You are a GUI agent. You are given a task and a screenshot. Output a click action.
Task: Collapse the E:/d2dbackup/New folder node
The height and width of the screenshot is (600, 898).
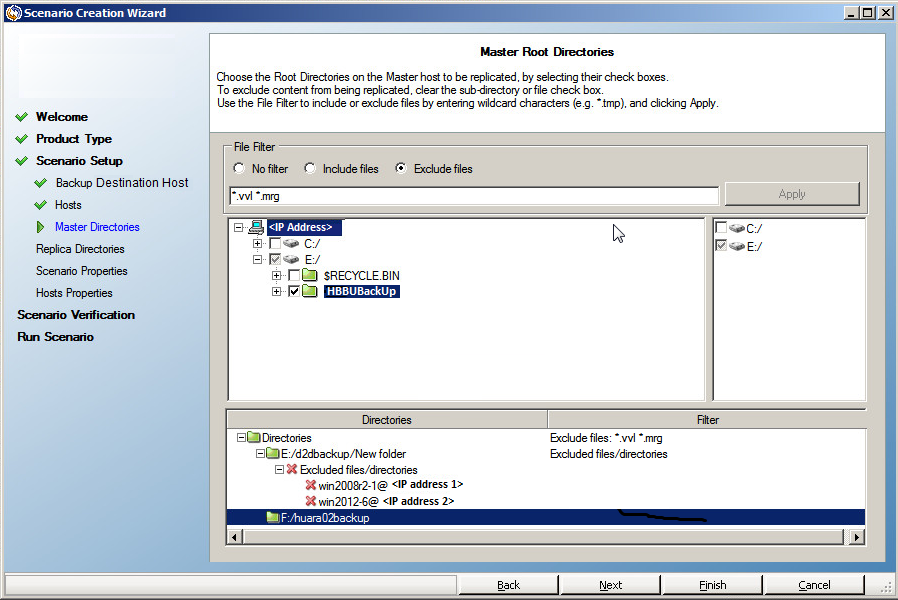(260, 453)
